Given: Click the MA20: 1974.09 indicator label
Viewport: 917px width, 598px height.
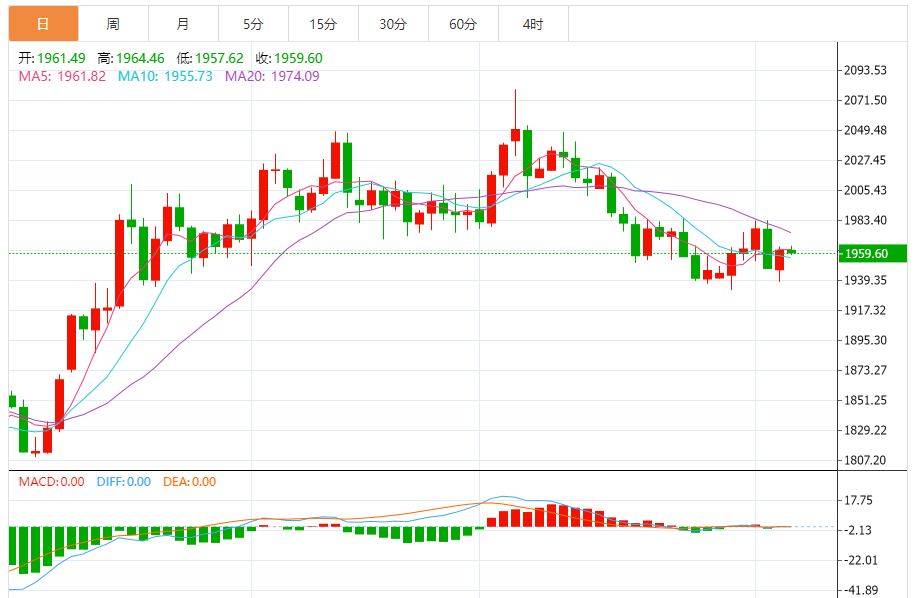Looking at the screenshot, I should 273,77.
